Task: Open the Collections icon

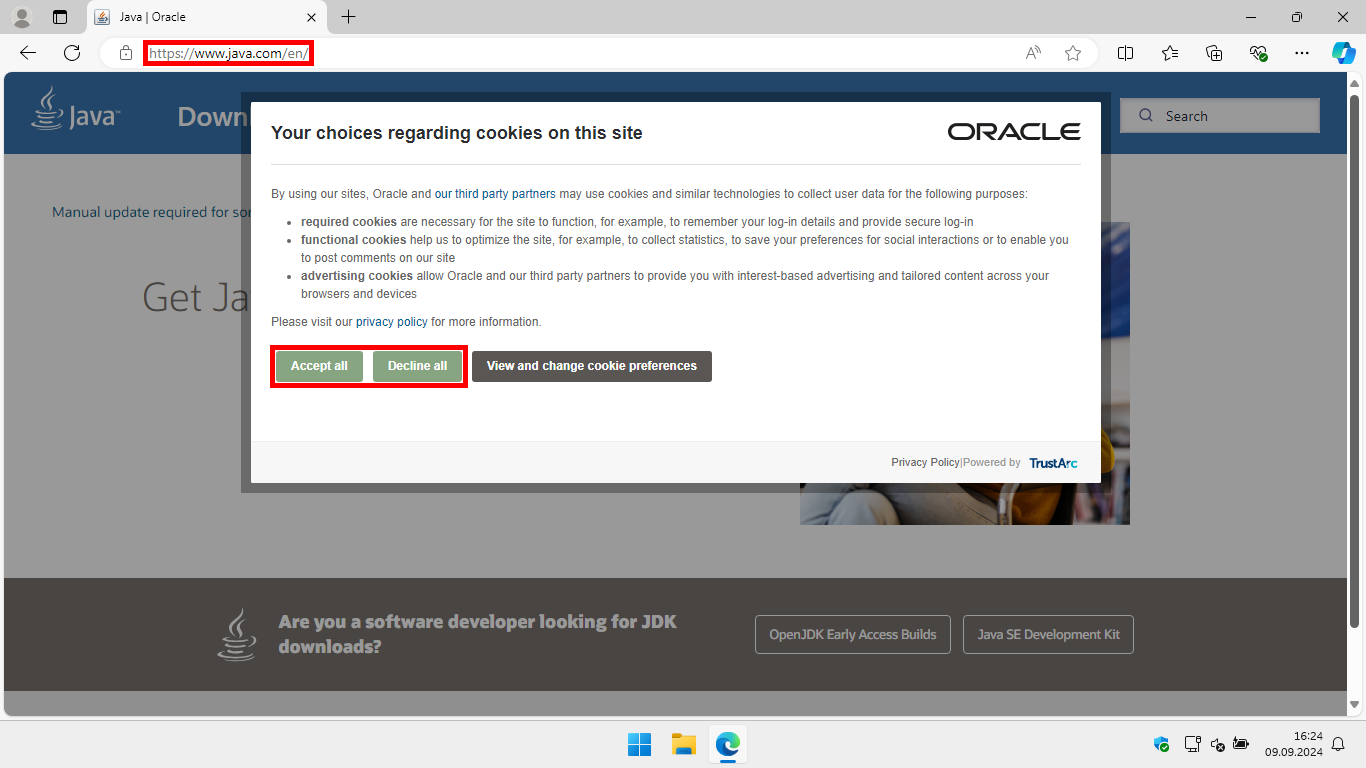Action: pos(1214,53)
